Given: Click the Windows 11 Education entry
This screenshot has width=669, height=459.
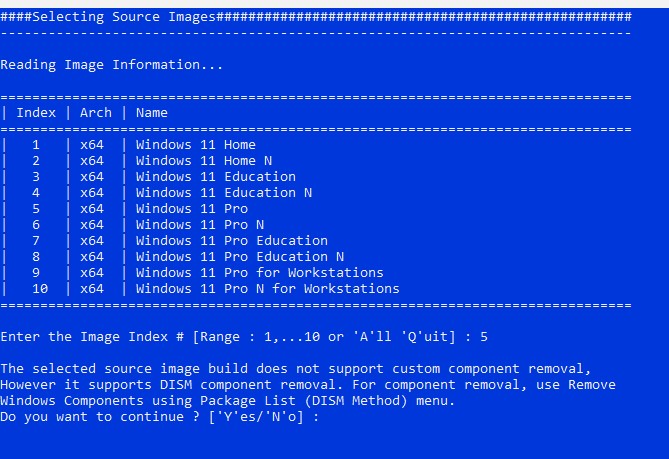Looking at the screenshot, I should point(216,177).
